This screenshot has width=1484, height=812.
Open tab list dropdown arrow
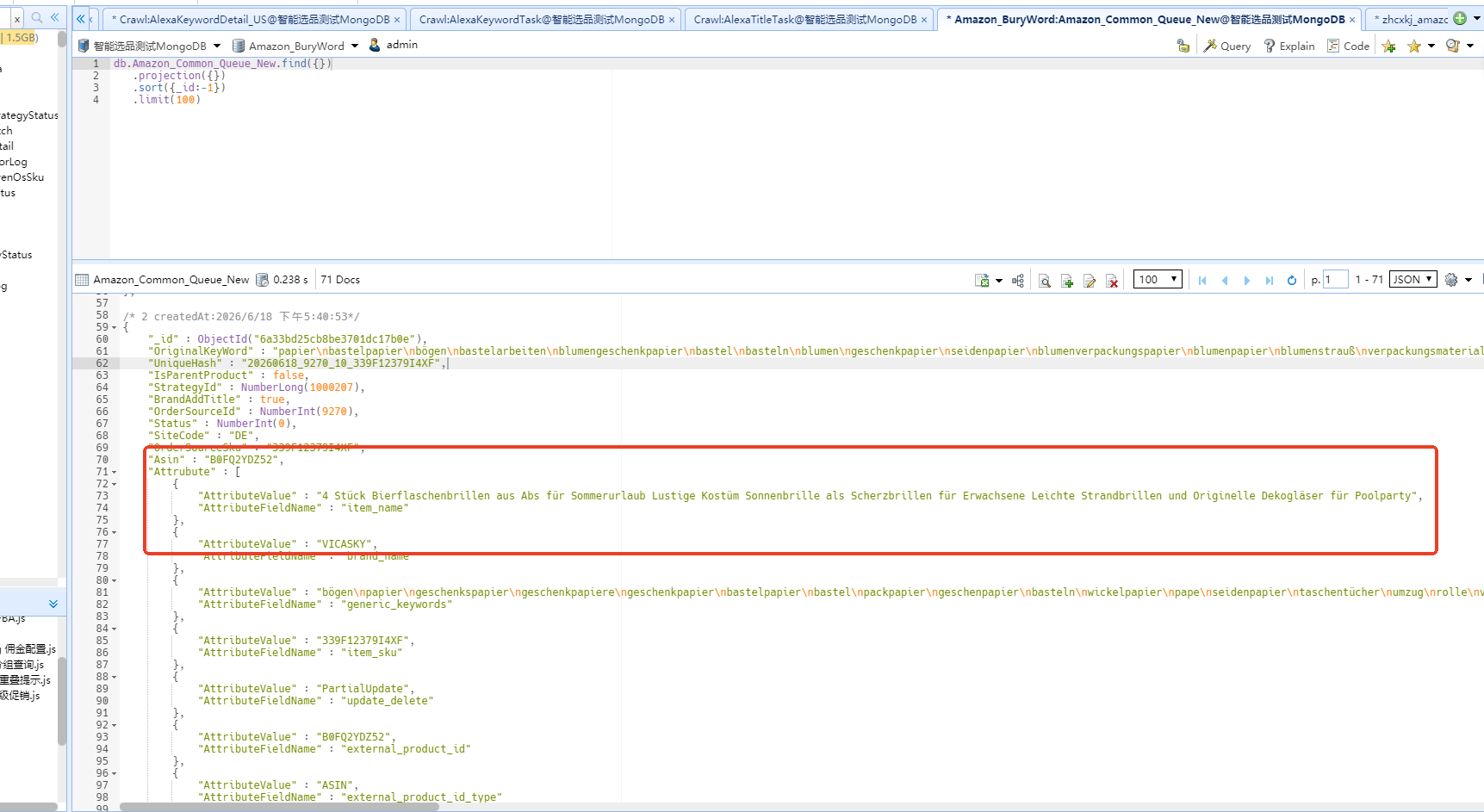point(1475,18)
